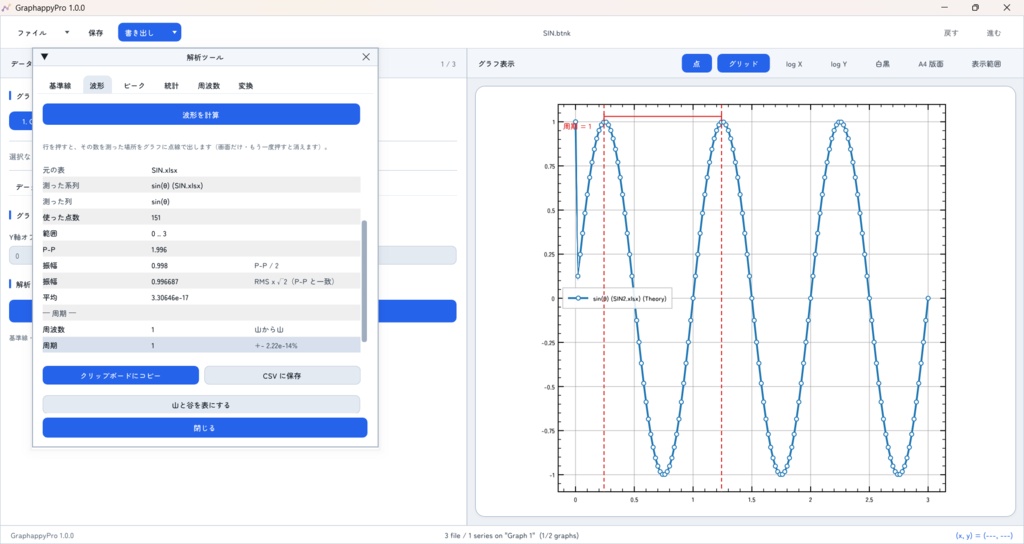Image resolution: width=1024 pixels, height=544 pixels.
Task: Copy results with クリップボードにコピー
Action: [x=121, y=376]
